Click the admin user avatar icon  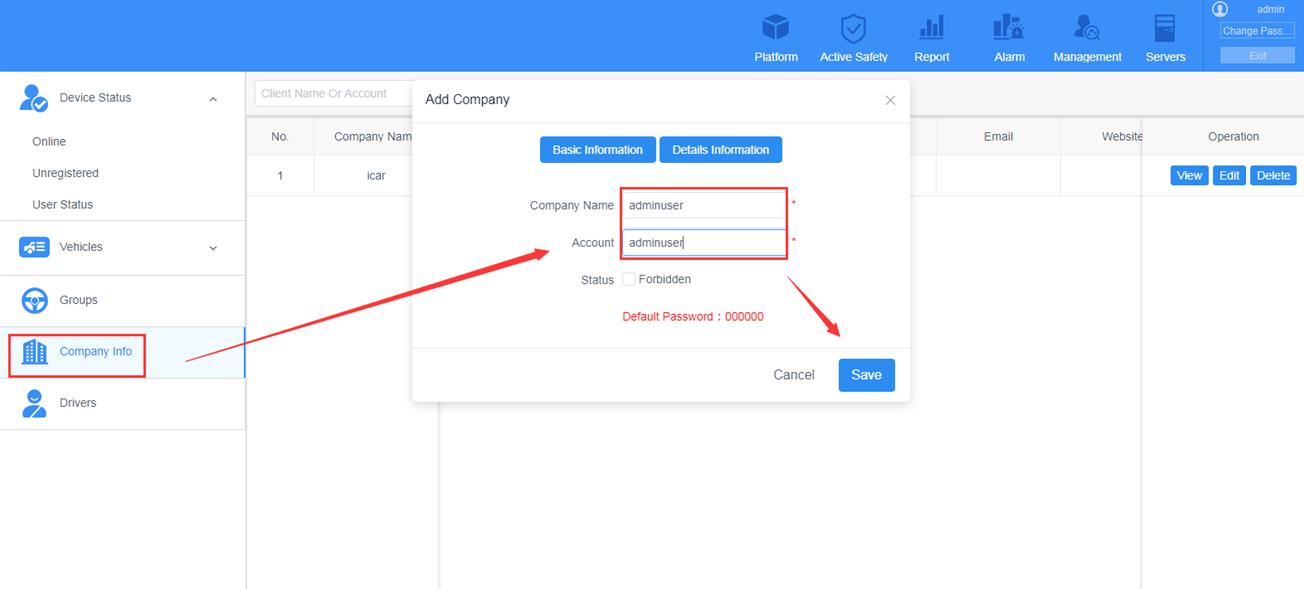(1220, 9)
